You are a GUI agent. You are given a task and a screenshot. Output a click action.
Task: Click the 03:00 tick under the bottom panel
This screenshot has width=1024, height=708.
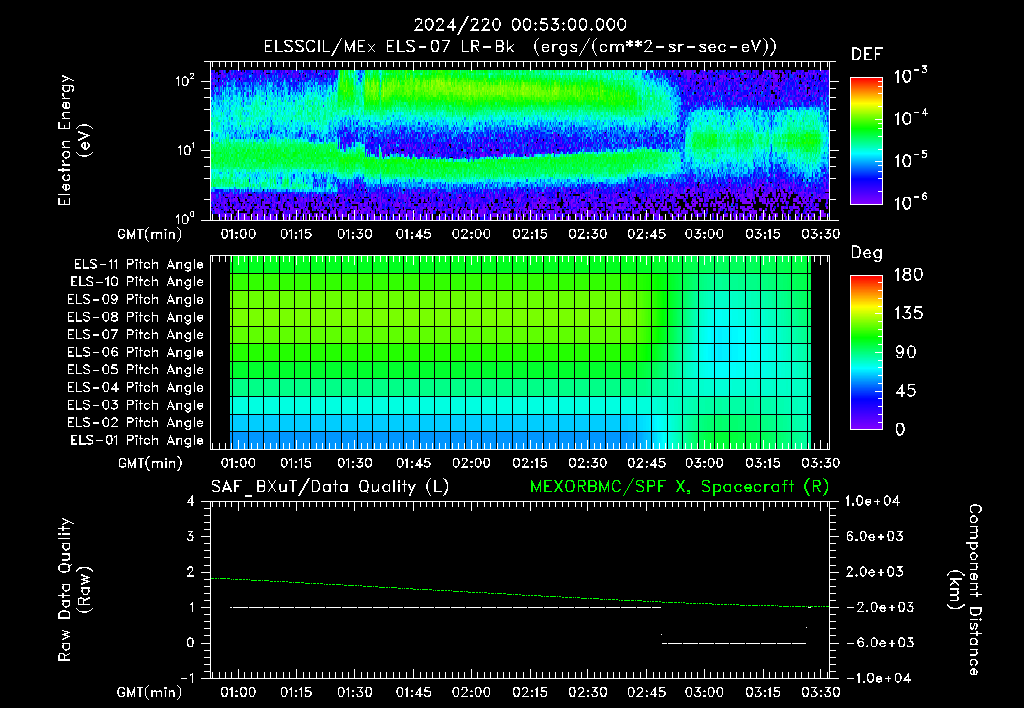point(704,692)
